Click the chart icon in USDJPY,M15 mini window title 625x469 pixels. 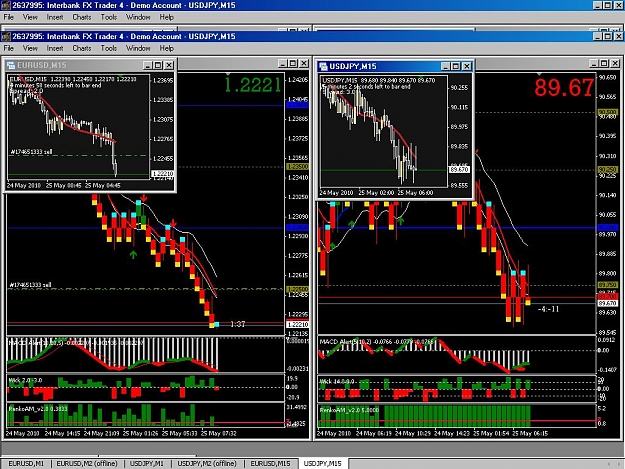click(x=323, y=67)
